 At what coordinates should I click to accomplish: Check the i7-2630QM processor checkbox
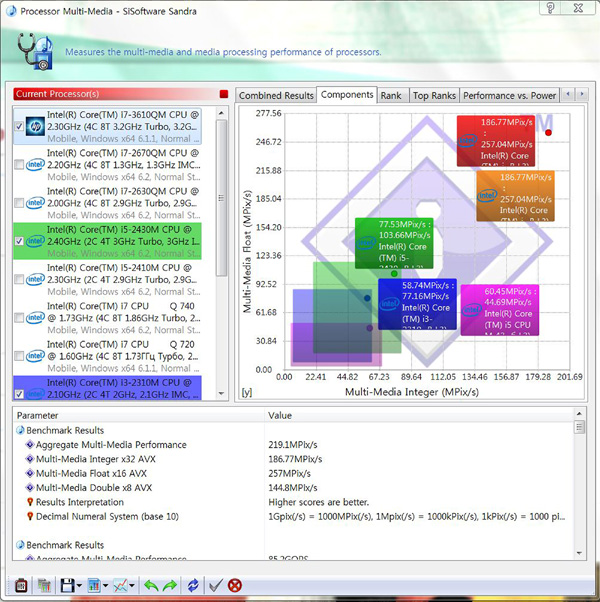coord(19,203)
